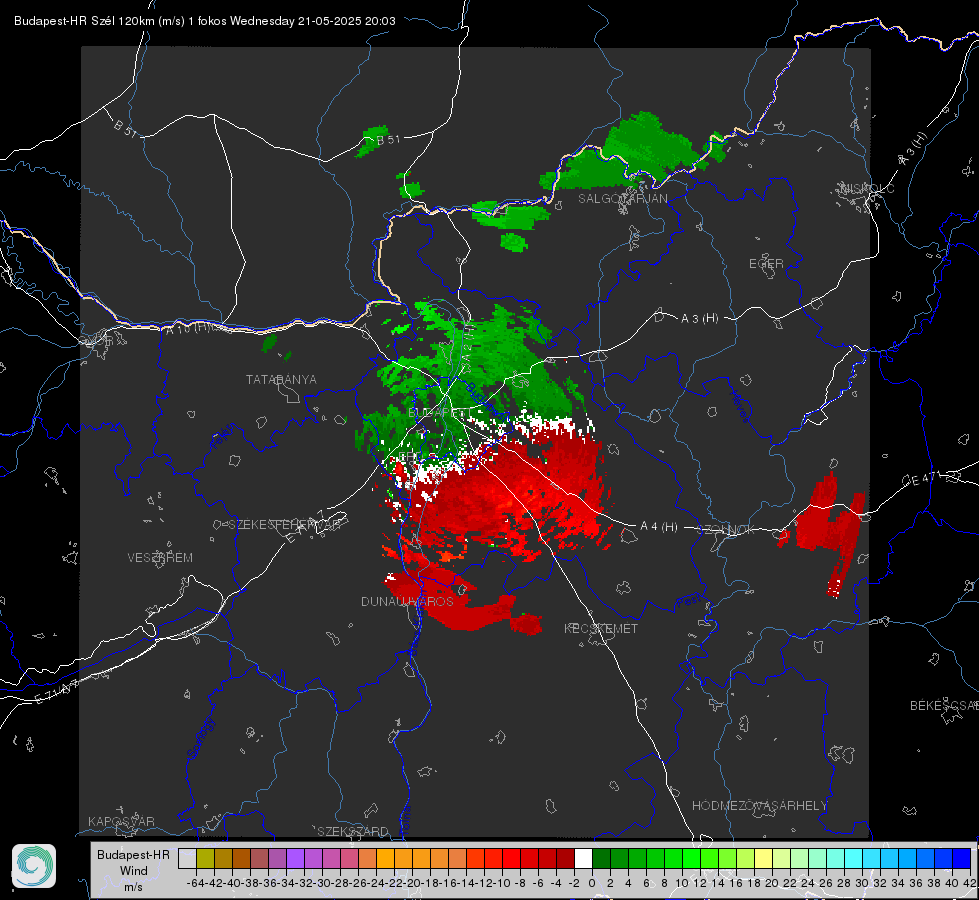This screenshot has height=900, width=979.
Task: Click the '42' value on legend scale
Action: point(970,883)
